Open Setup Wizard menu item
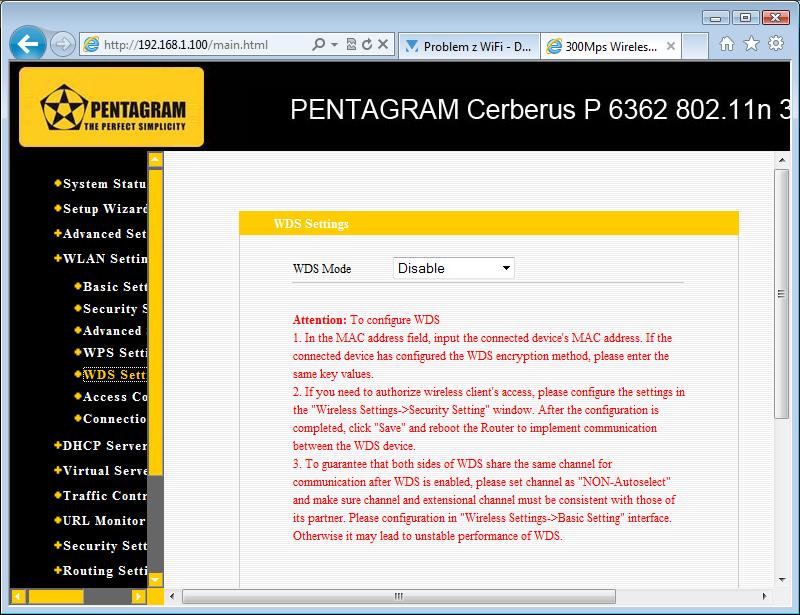 point(101,209)
